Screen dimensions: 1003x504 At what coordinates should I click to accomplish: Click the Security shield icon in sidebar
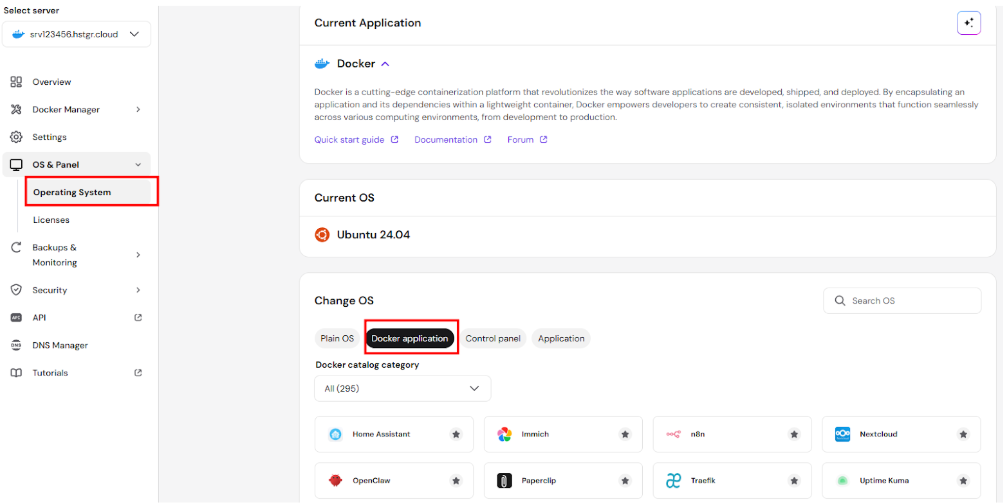pyautogui.click(x=16, y=290)
